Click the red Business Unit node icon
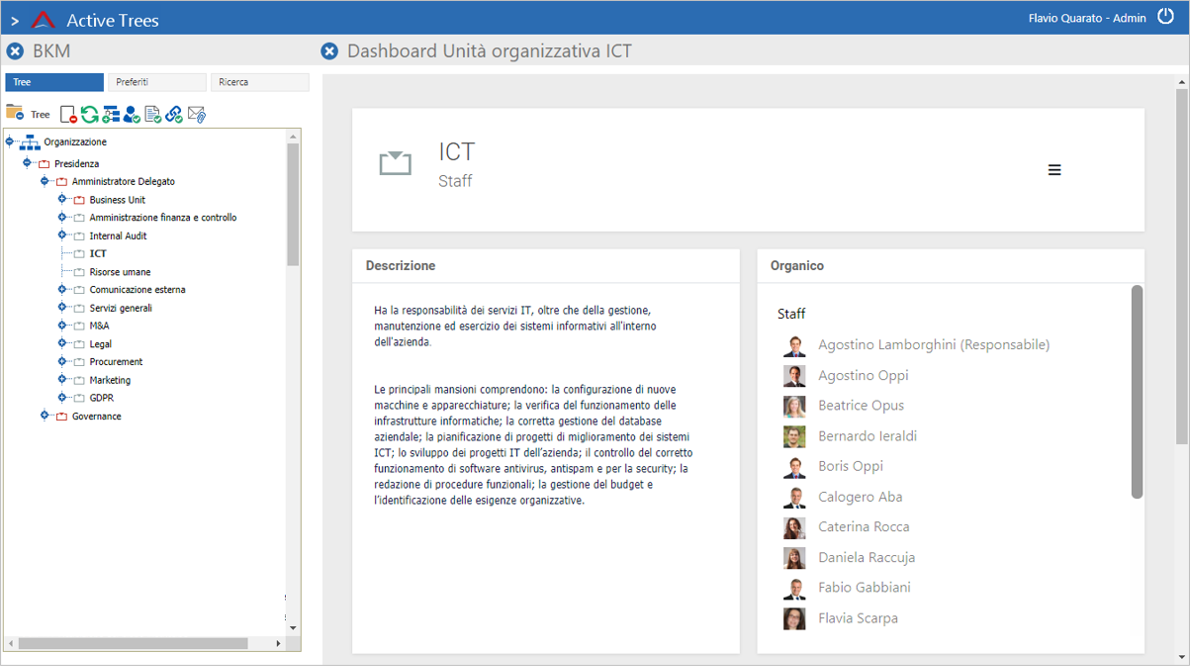1190x666 pixels. (79, 200)
